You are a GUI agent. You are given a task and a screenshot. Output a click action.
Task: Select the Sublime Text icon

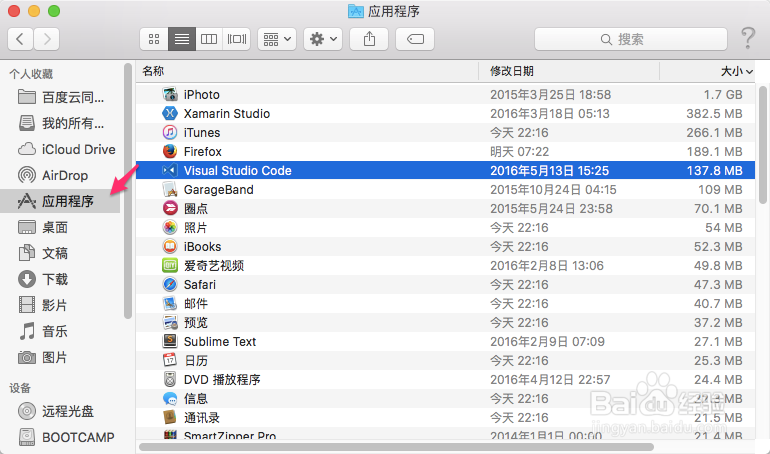(170, 341)
